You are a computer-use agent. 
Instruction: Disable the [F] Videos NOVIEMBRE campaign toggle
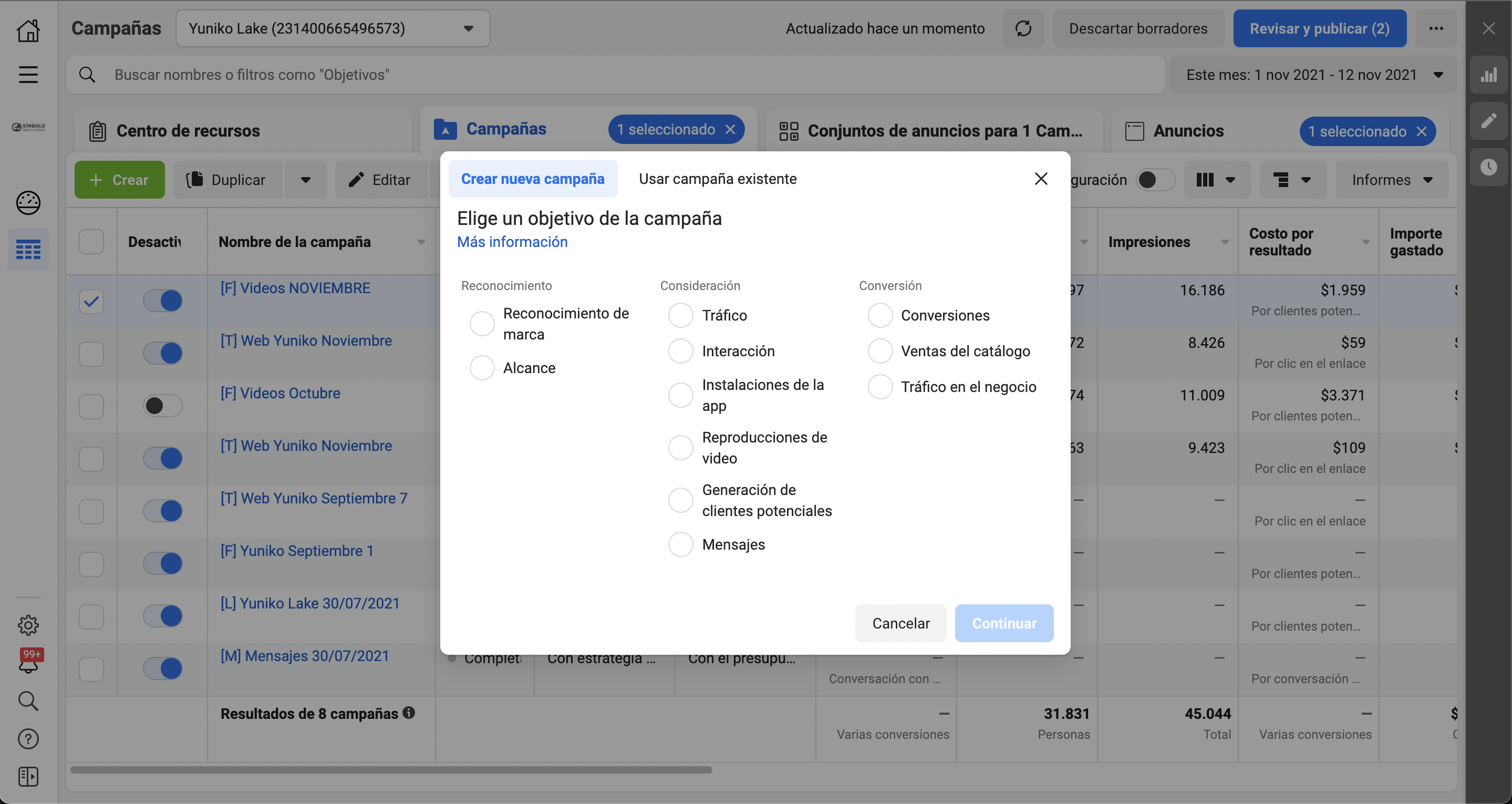[162, 300]
